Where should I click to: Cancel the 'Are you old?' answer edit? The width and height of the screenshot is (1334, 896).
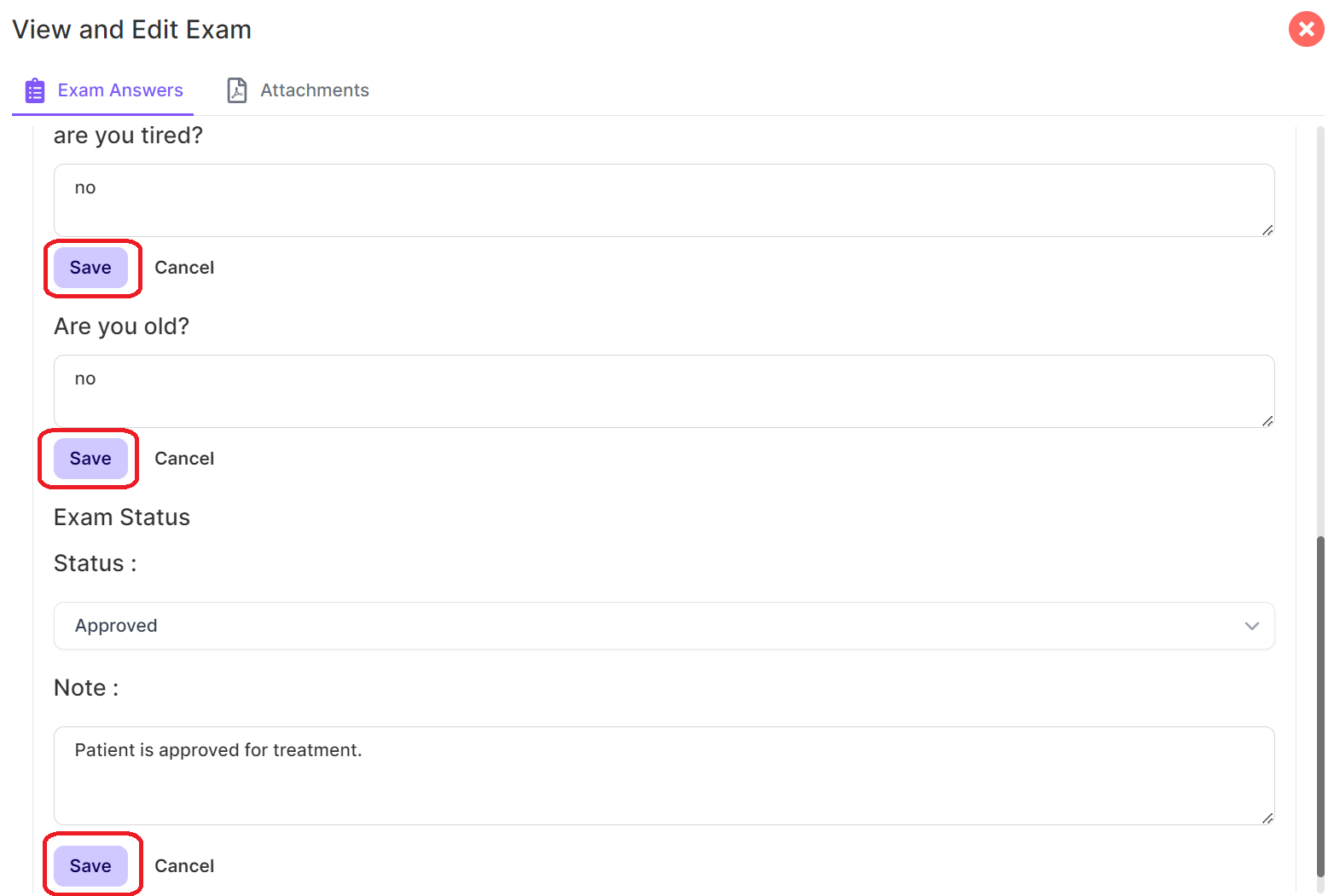pos(184,459)
